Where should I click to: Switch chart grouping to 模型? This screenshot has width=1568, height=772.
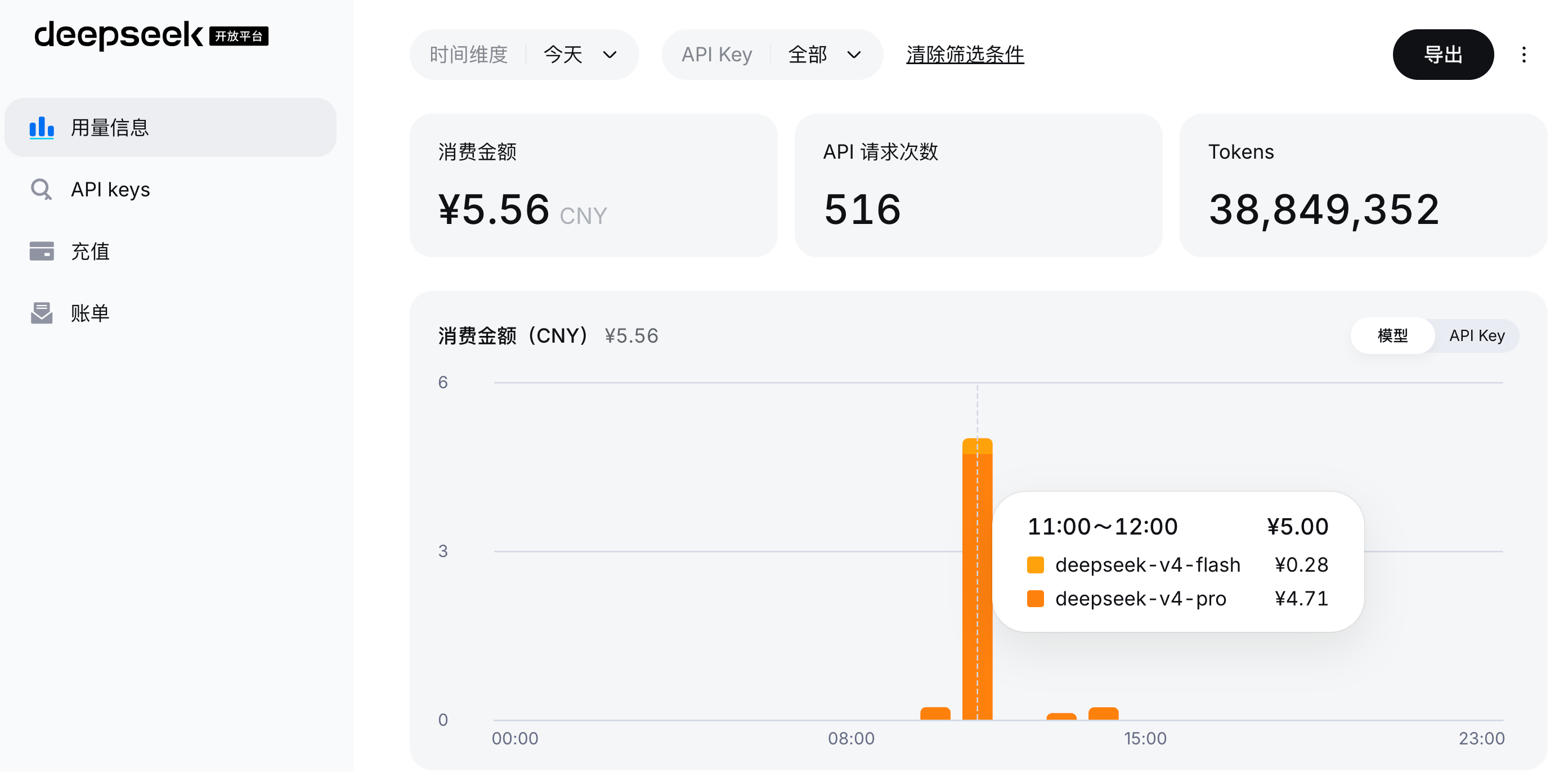click(x=1392, y=336)
